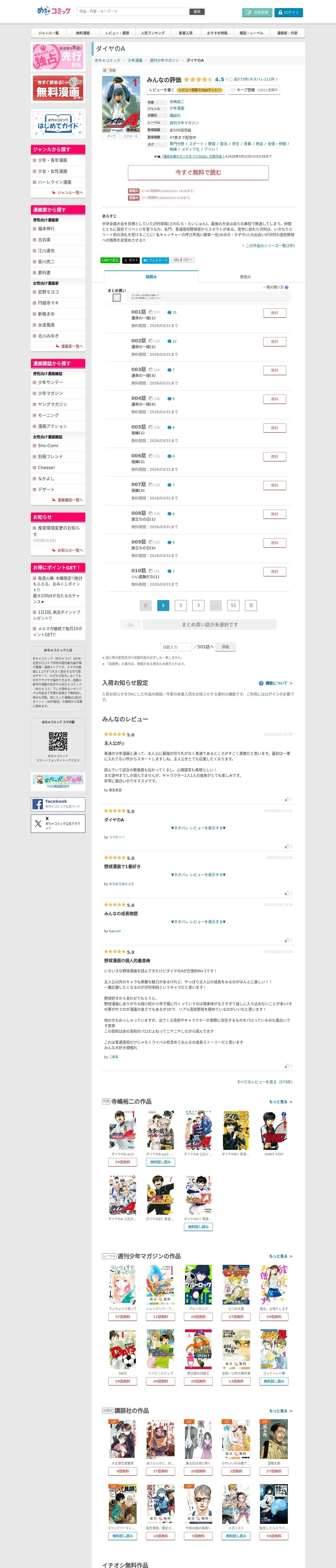336x1568 pixels.
Task: Open 人気ランキング nav menu
Action: point(153,33)
